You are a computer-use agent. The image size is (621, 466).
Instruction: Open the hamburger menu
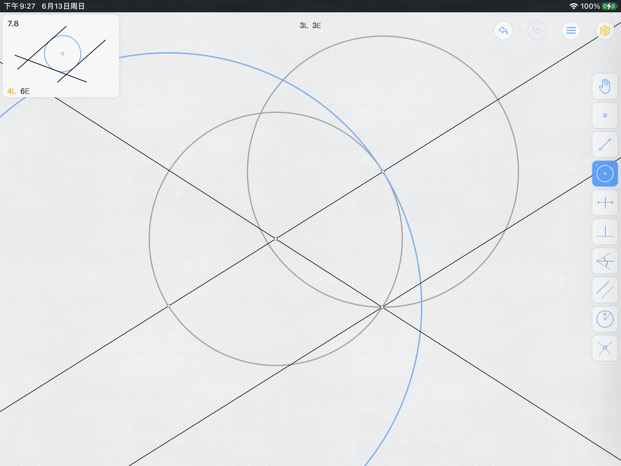point(571,30)
